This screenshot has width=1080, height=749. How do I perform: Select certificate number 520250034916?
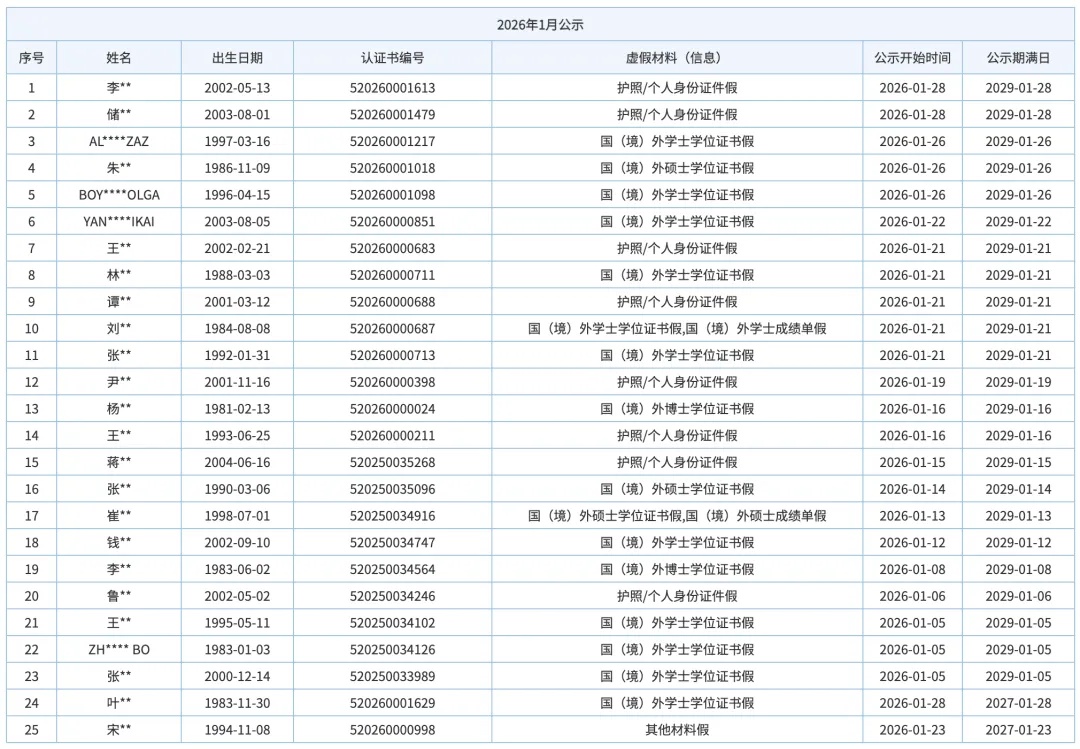(392, 516)
